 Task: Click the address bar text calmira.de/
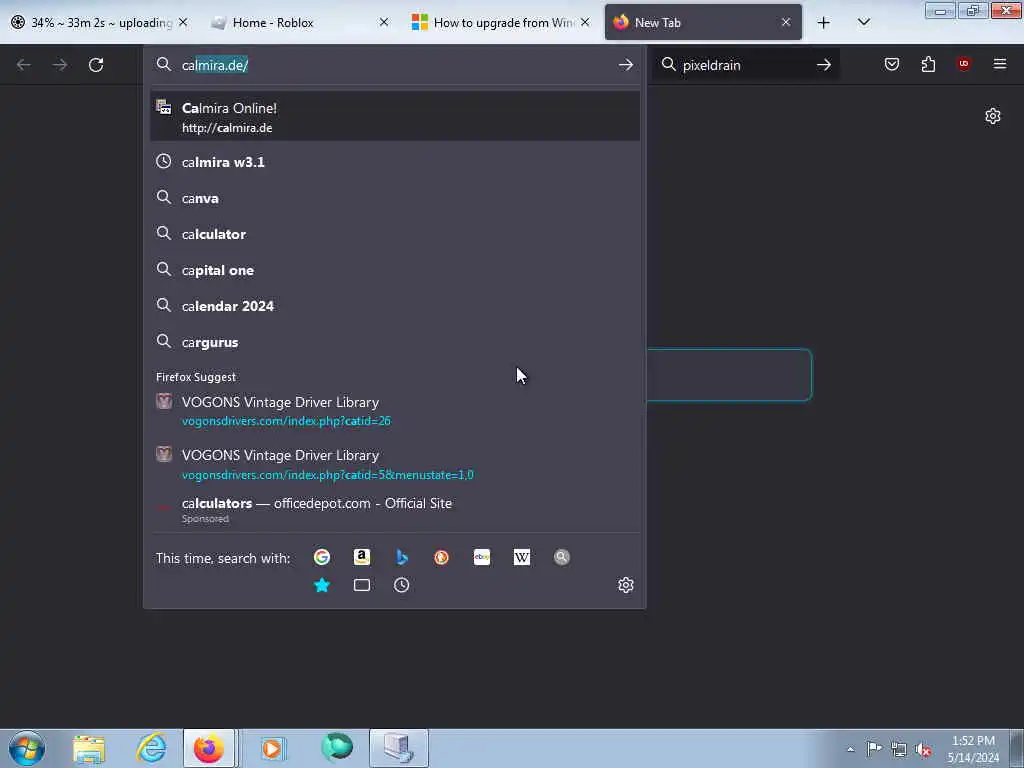(215, 65)
